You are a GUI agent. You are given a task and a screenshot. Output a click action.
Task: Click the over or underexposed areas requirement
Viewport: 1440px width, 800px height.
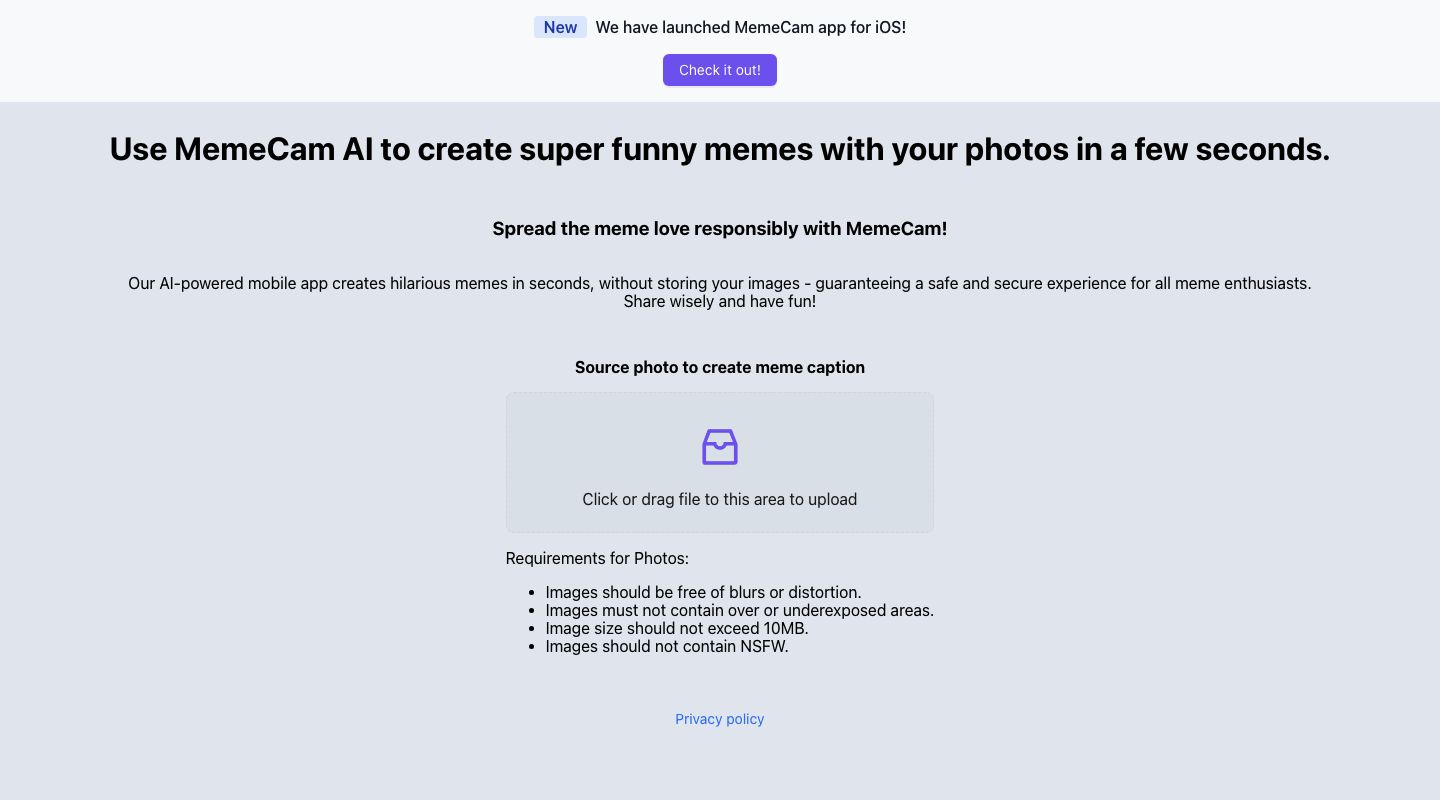point(739,610)
